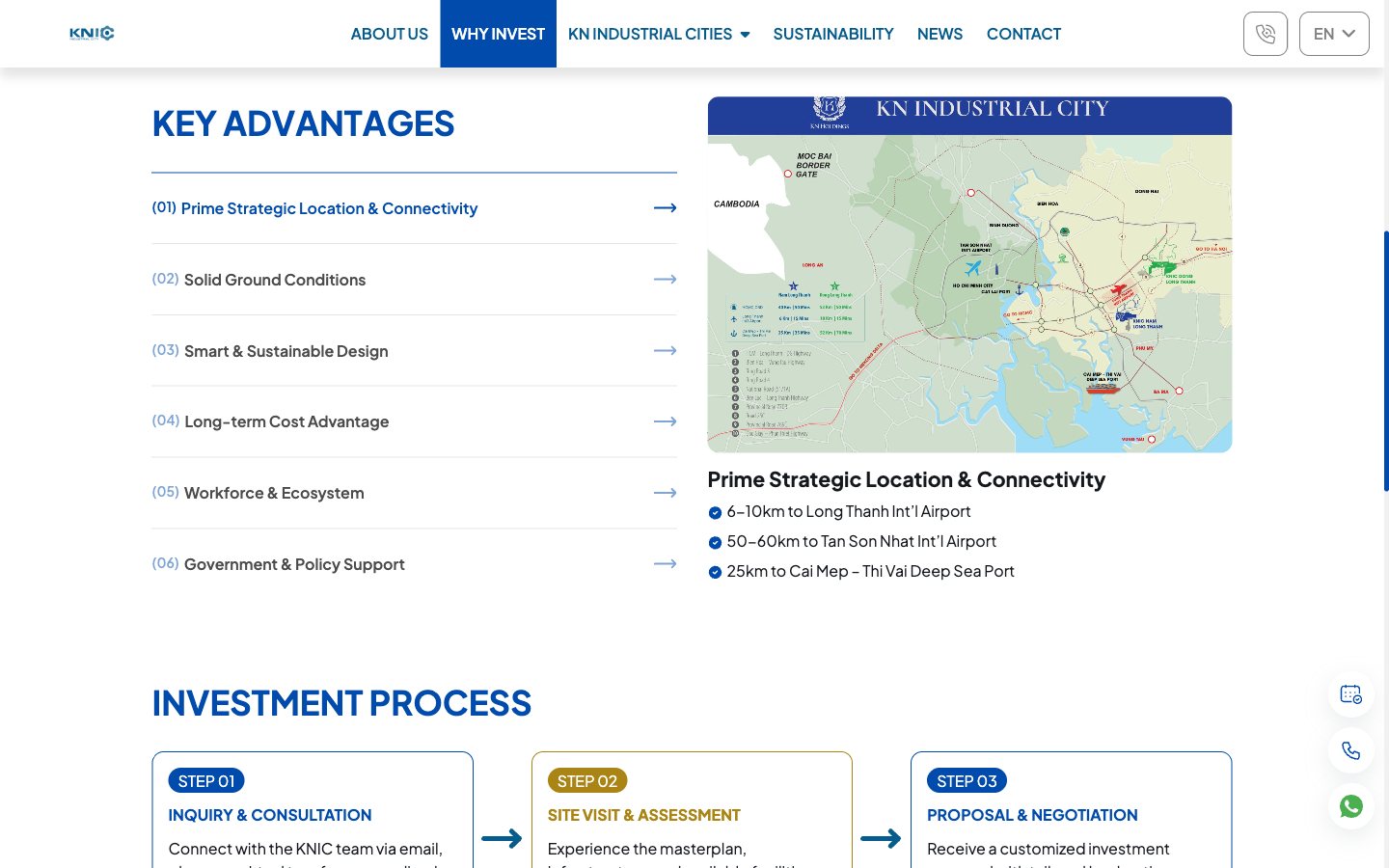Click floating calendar booking icon
The height and width of the screenshot is (868, 1389).
(x=1350, y=693)
